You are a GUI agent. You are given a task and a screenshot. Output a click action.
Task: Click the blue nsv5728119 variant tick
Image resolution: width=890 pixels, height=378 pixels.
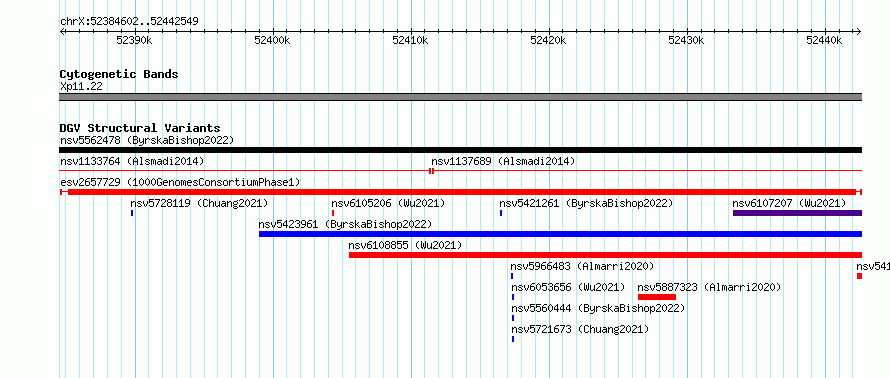[132, 213]
